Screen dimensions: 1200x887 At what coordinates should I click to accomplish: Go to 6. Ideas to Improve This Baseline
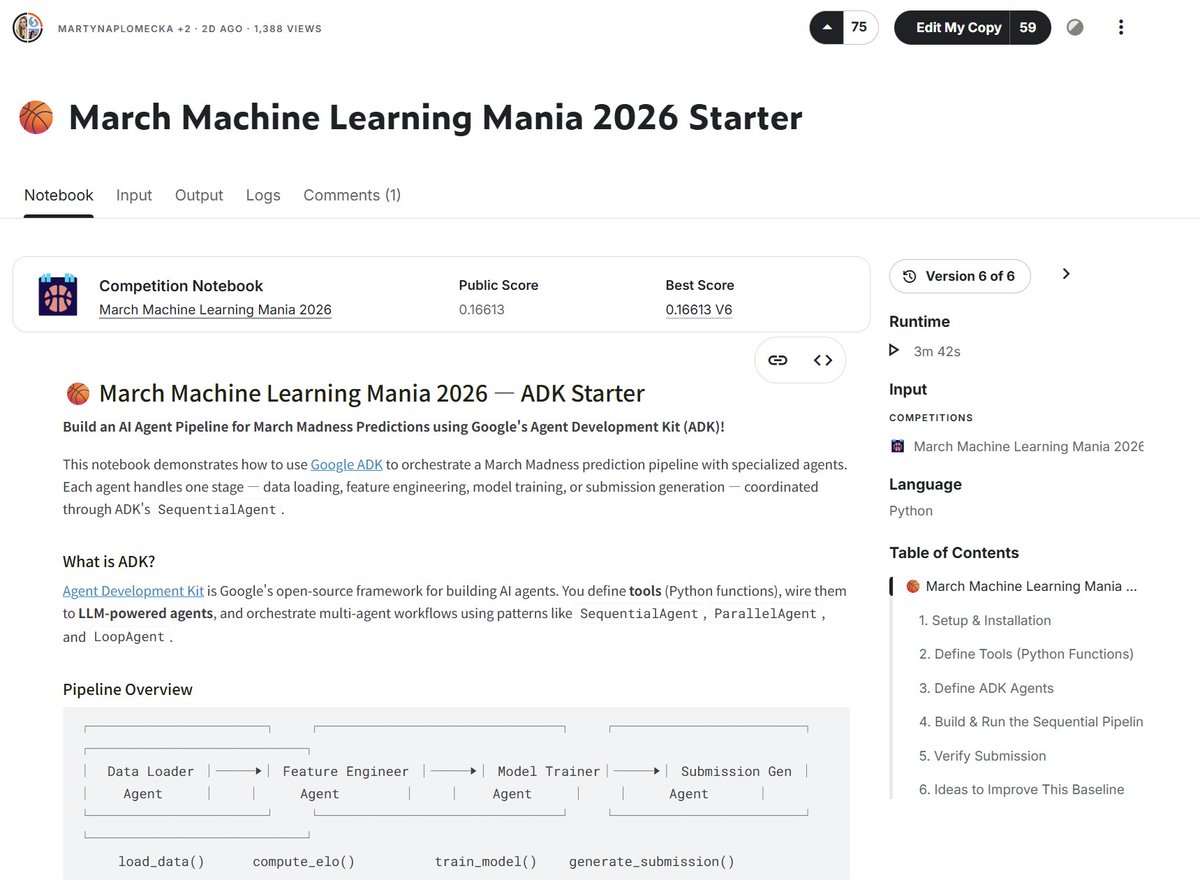(x=1021, y=789)
